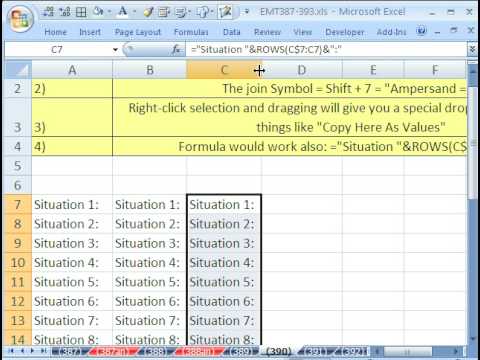480x360 pixels.
Task: Click the previous sheet navigation arrow
Action: [x=22, y=351]
